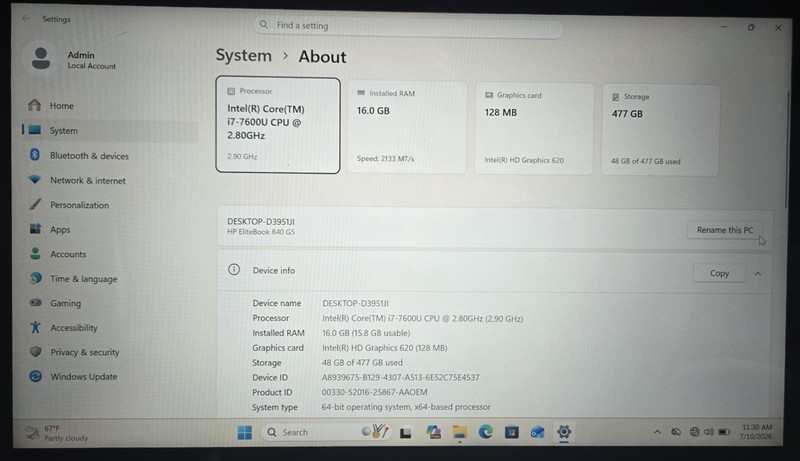Click the battery tray icon
This screenshot has width=800, height=461.
(x=724, y=432)
